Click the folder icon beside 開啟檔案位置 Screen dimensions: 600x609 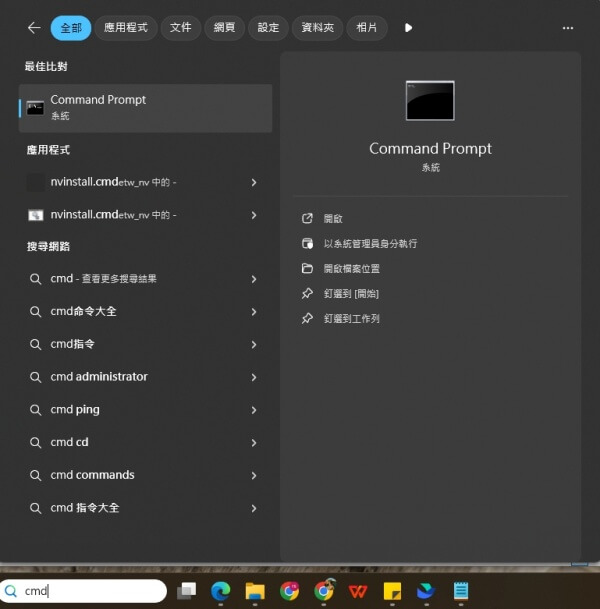pyautogui.click(x=307, y=268)
